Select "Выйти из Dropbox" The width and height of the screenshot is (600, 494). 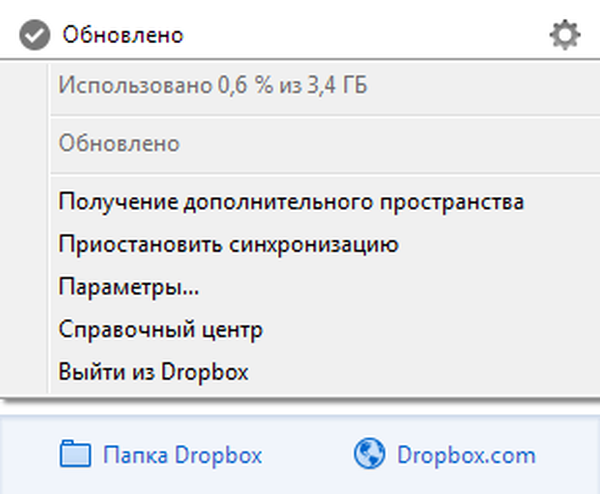[x=153, y=372]
